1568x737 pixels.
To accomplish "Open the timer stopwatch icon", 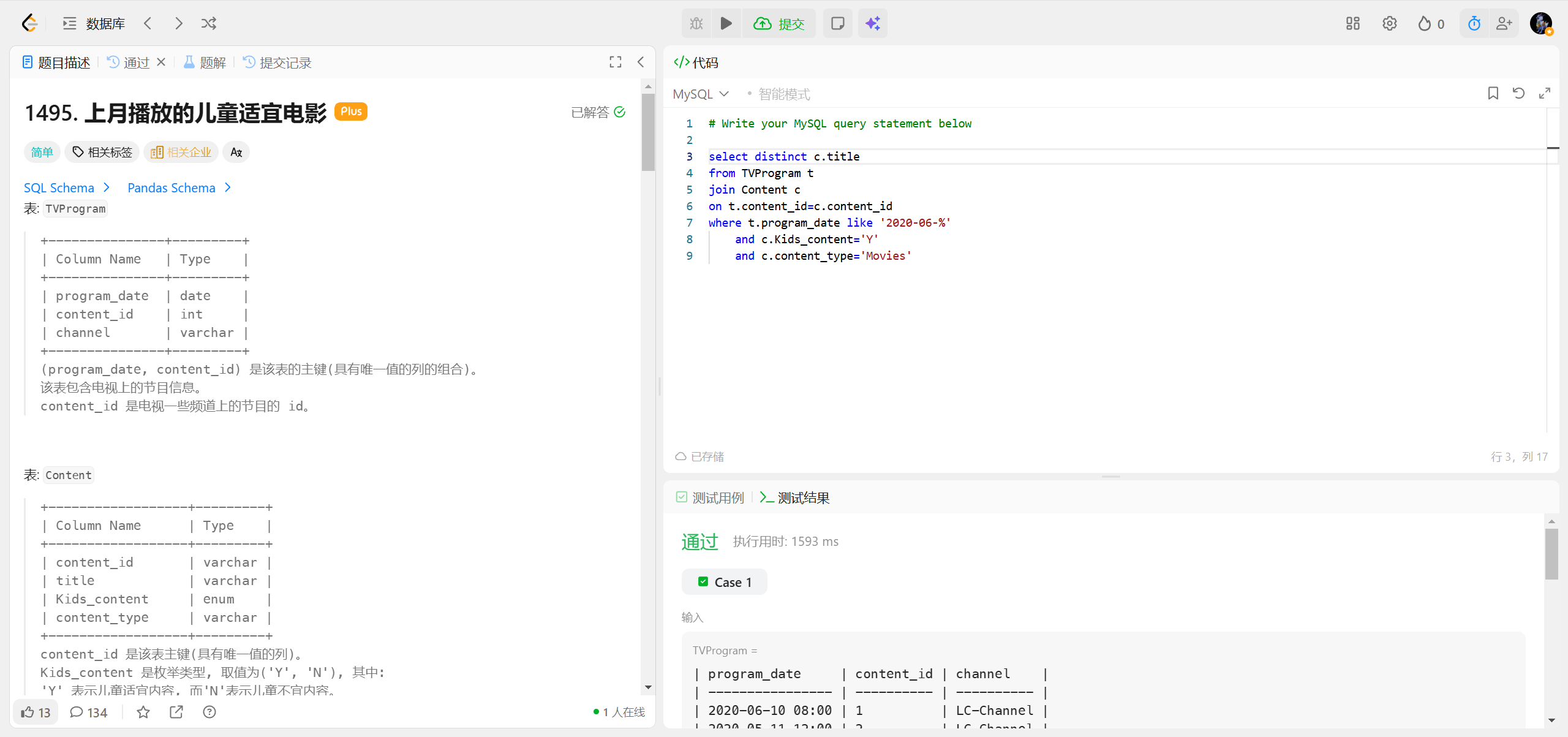I will click(1474, 23).
